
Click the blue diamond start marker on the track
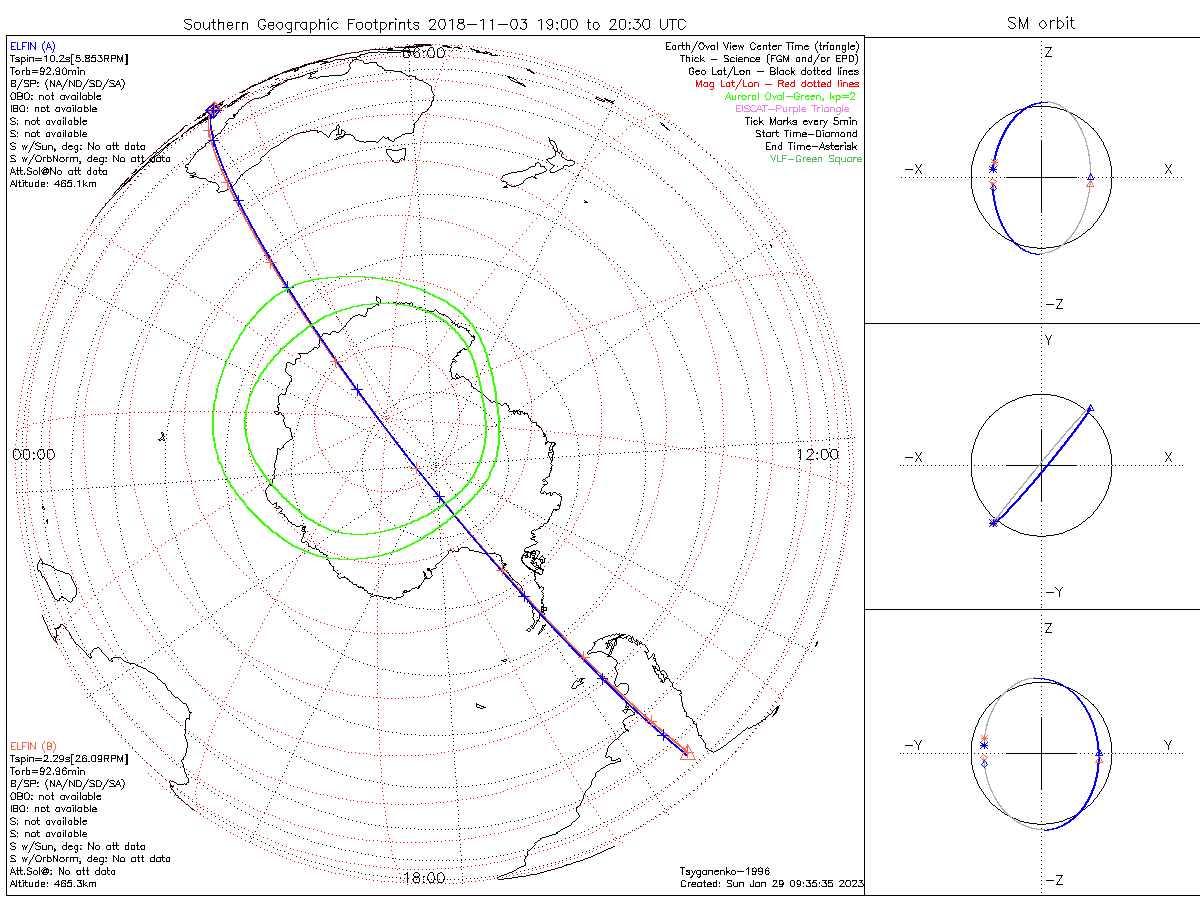pyautogui.click(x=212, y=111)
